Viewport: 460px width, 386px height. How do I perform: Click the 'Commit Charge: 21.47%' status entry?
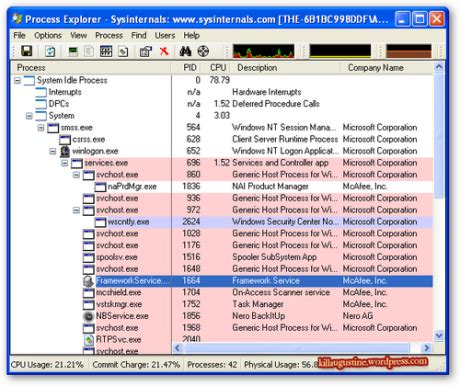136,365
